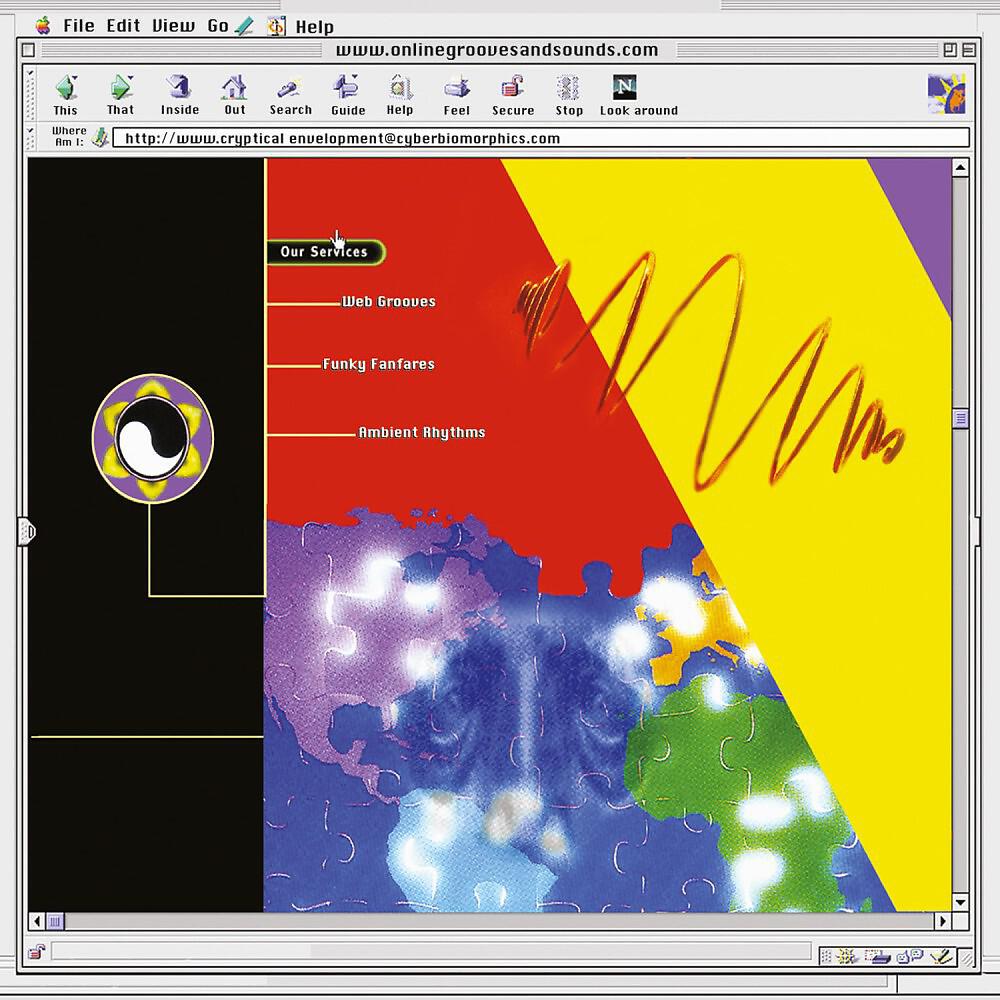Open Navigator from the component bar
1000x1000 pixels.
[x=847, y=955]
